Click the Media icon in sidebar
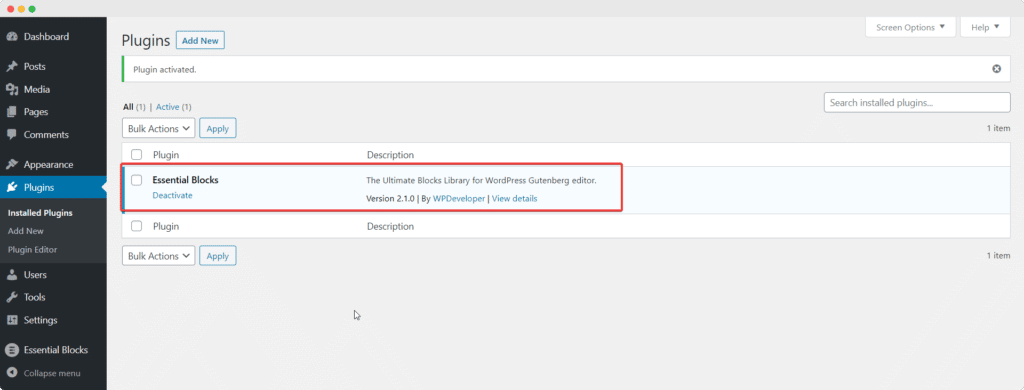The width and height of the screenshot is (1024, 390). tap(12, 89)
